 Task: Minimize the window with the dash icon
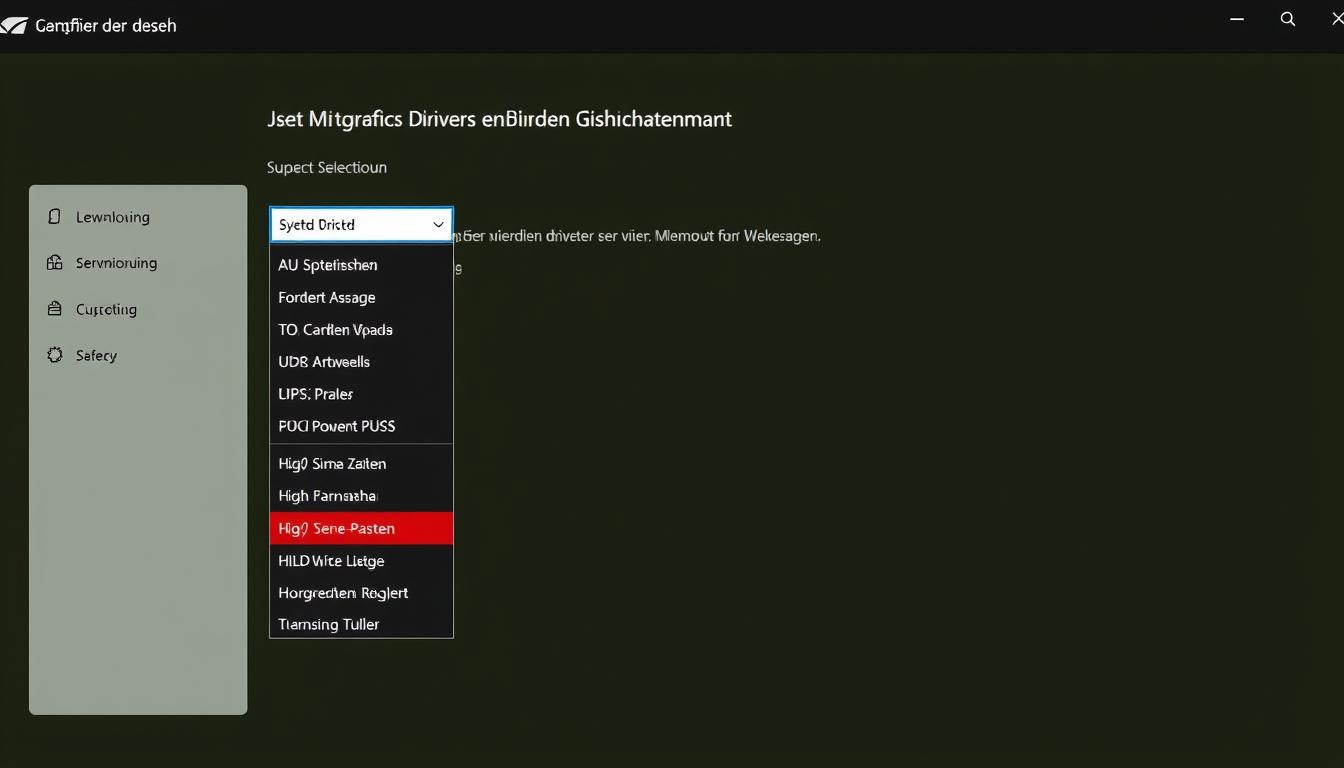[x=1237, y=19]
